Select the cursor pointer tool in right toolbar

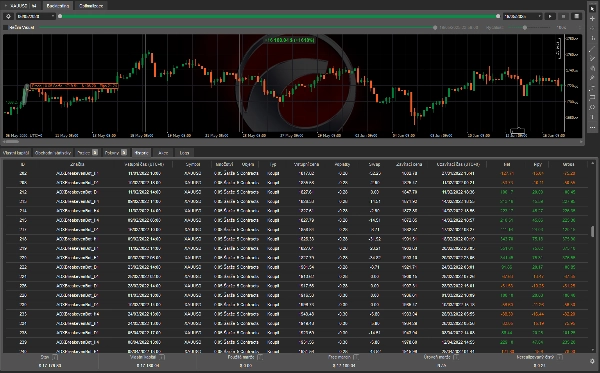click(592, 9)
